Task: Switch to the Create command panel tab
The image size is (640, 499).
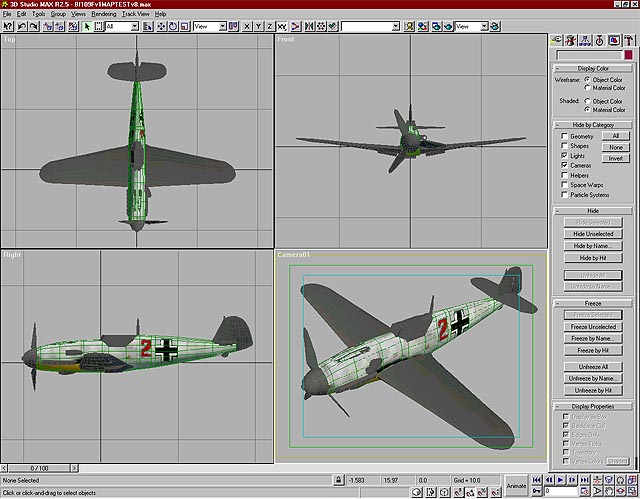Action: (x=556, y=40)
